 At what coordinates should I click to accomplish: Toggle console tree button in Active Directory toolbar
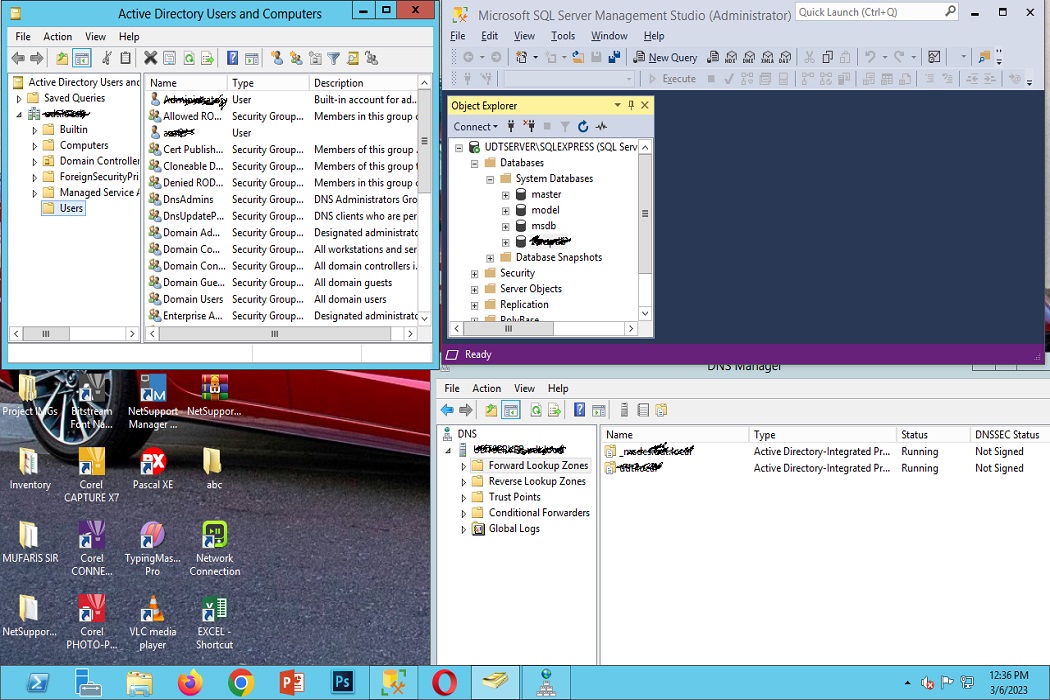(x=82, y=59)
